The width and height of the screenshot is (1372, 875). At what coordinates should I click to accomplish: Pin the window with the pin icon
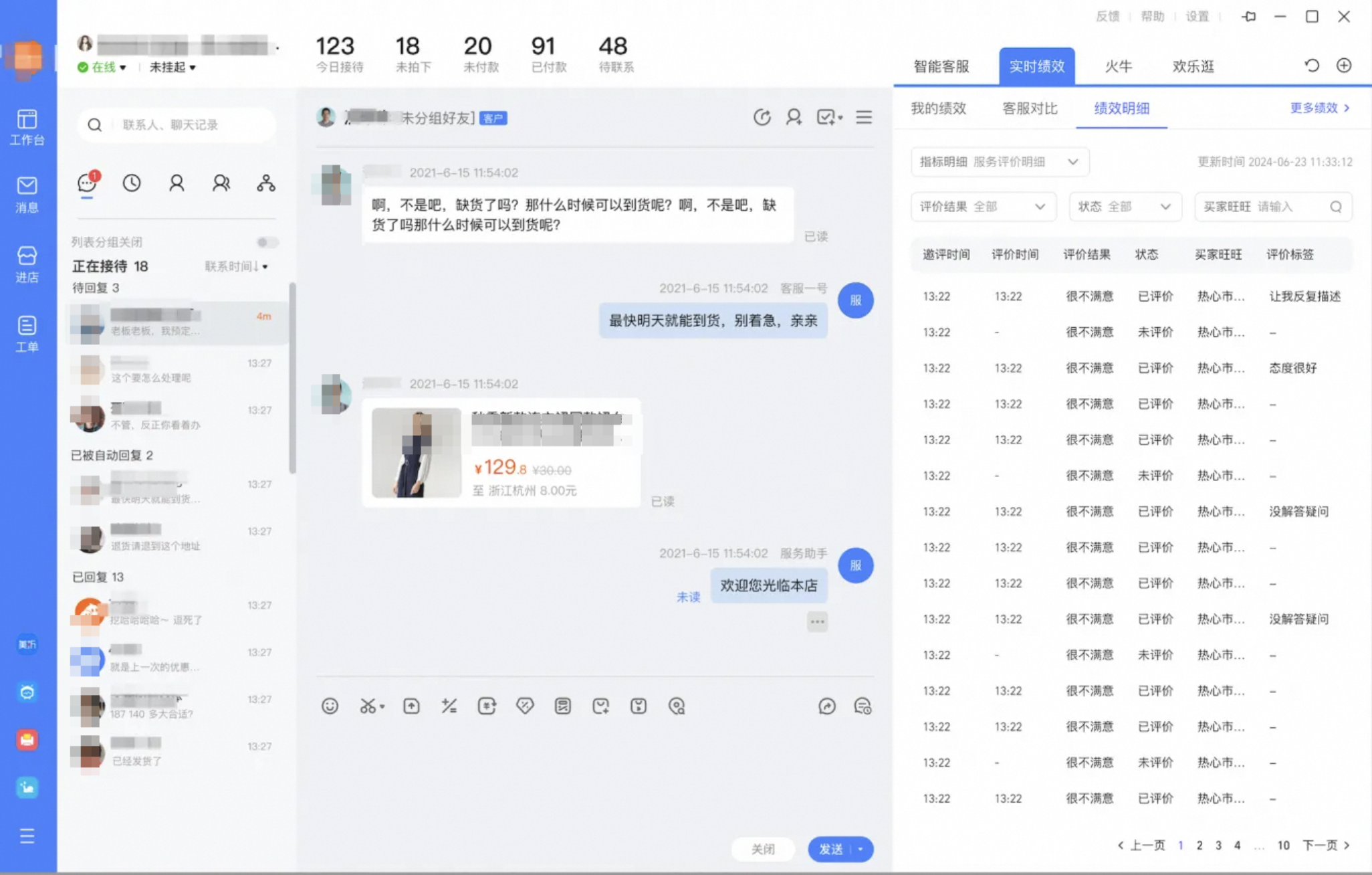click(x=1248, y=16)
